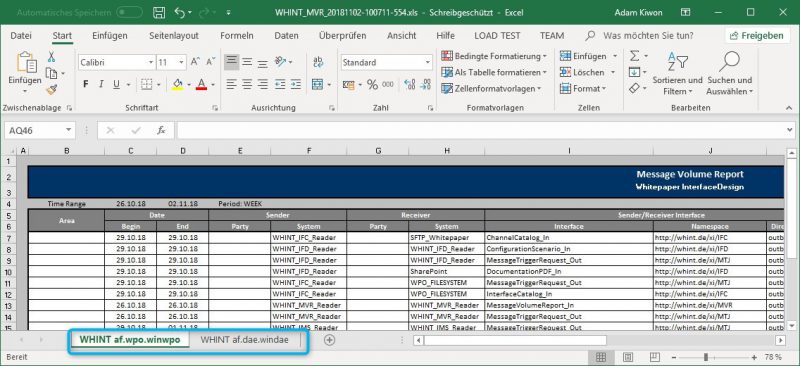Switch to Page Layout view icon

pos(628,357)
